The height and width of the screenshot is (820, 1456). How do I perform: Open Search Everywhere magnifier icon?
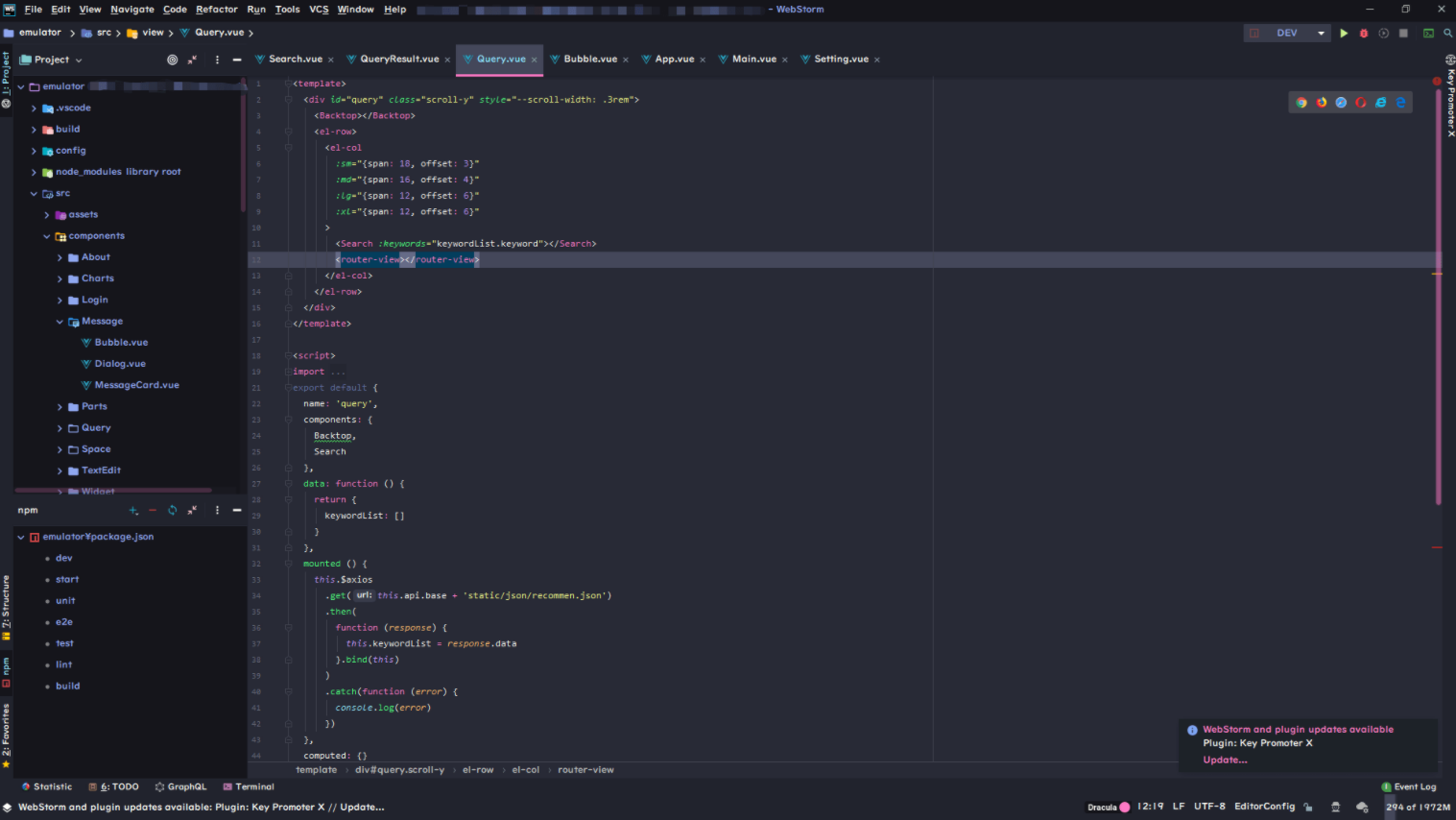(1447, 33)
